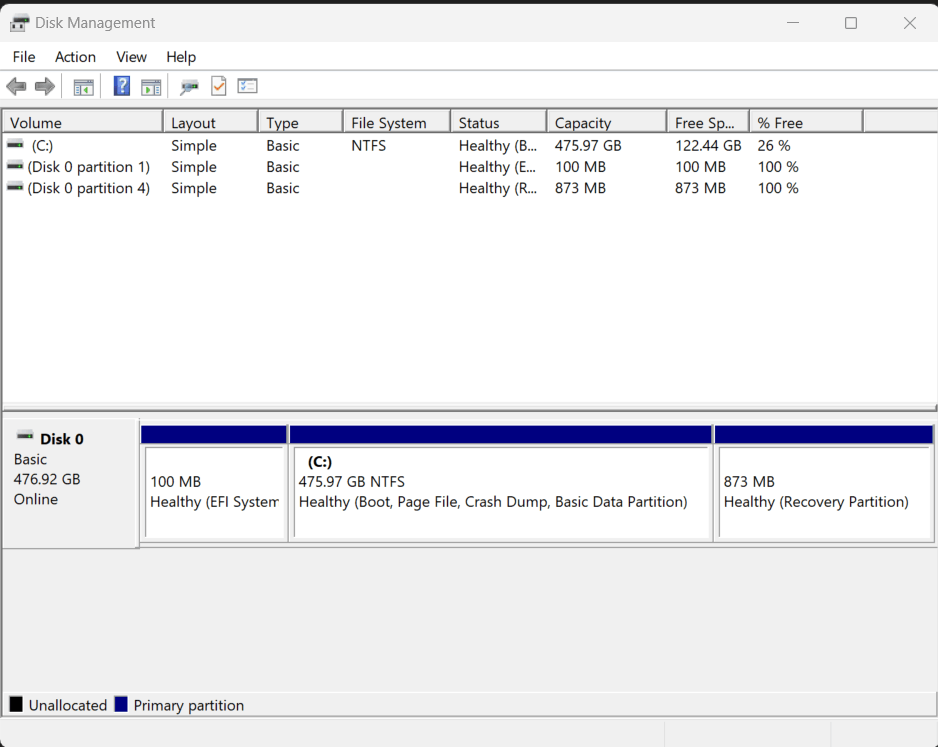Open the View menu
This screenshot has width=938, height=747.
tap(131, 57)
